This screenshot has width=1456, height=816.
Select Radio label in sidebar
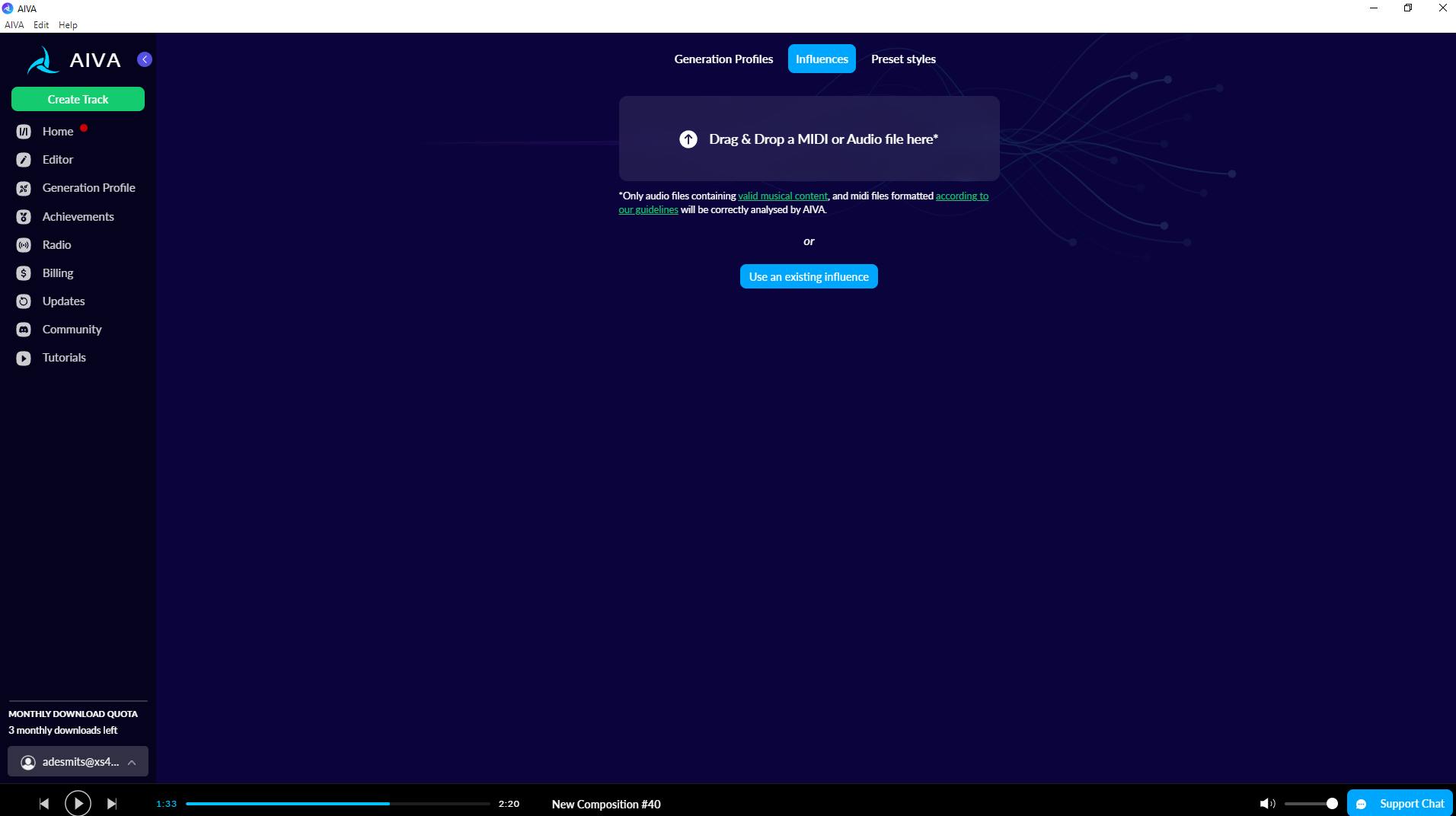click(57, 245)
